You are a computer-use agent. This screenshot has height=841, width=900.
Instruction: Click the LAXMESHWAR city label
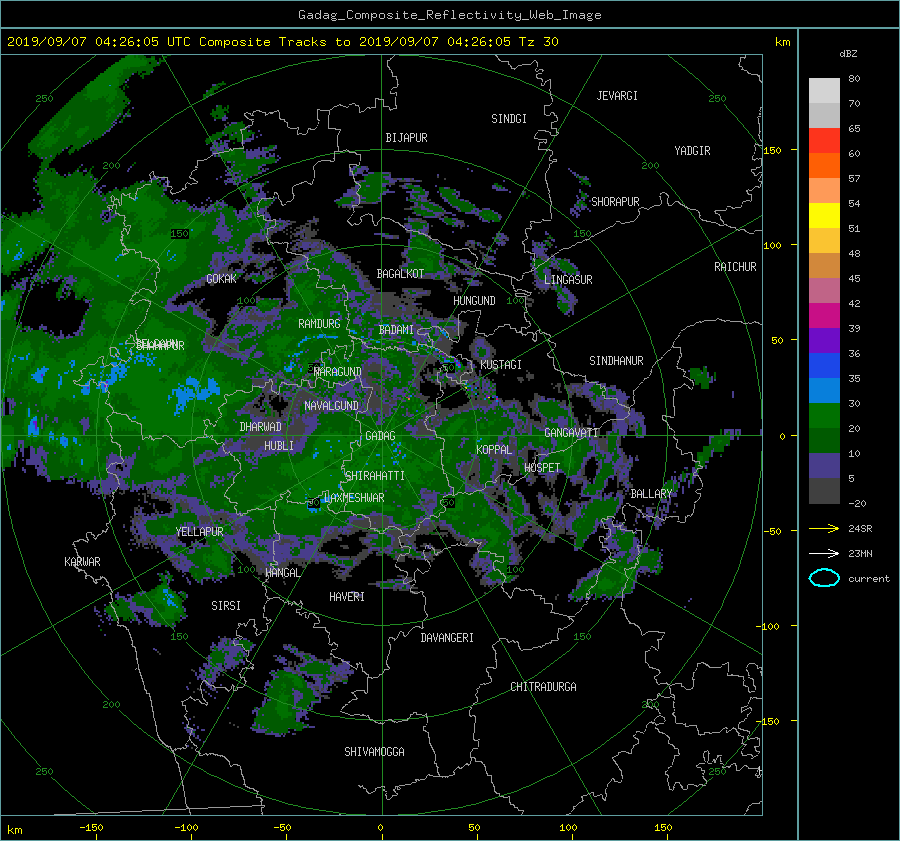[x=354, y=498]
